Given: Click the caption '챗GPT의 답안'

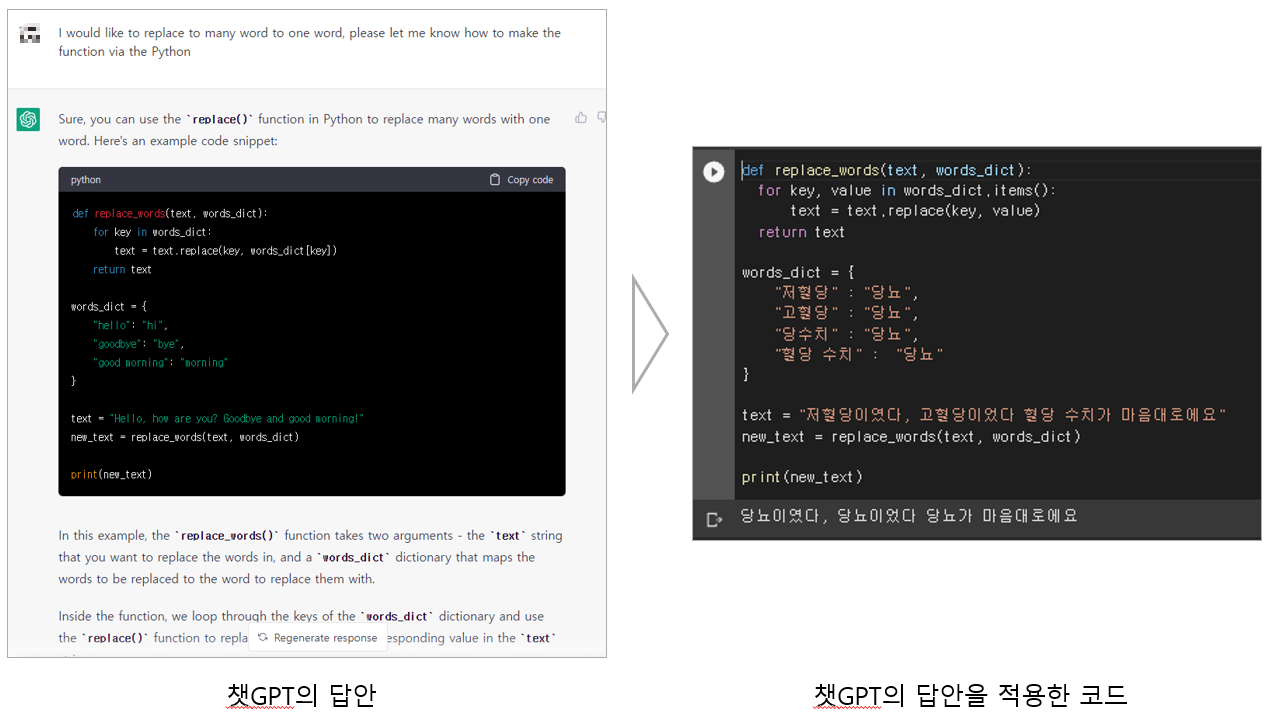Looking at the screenshot, I should click(x=301, y=695).
